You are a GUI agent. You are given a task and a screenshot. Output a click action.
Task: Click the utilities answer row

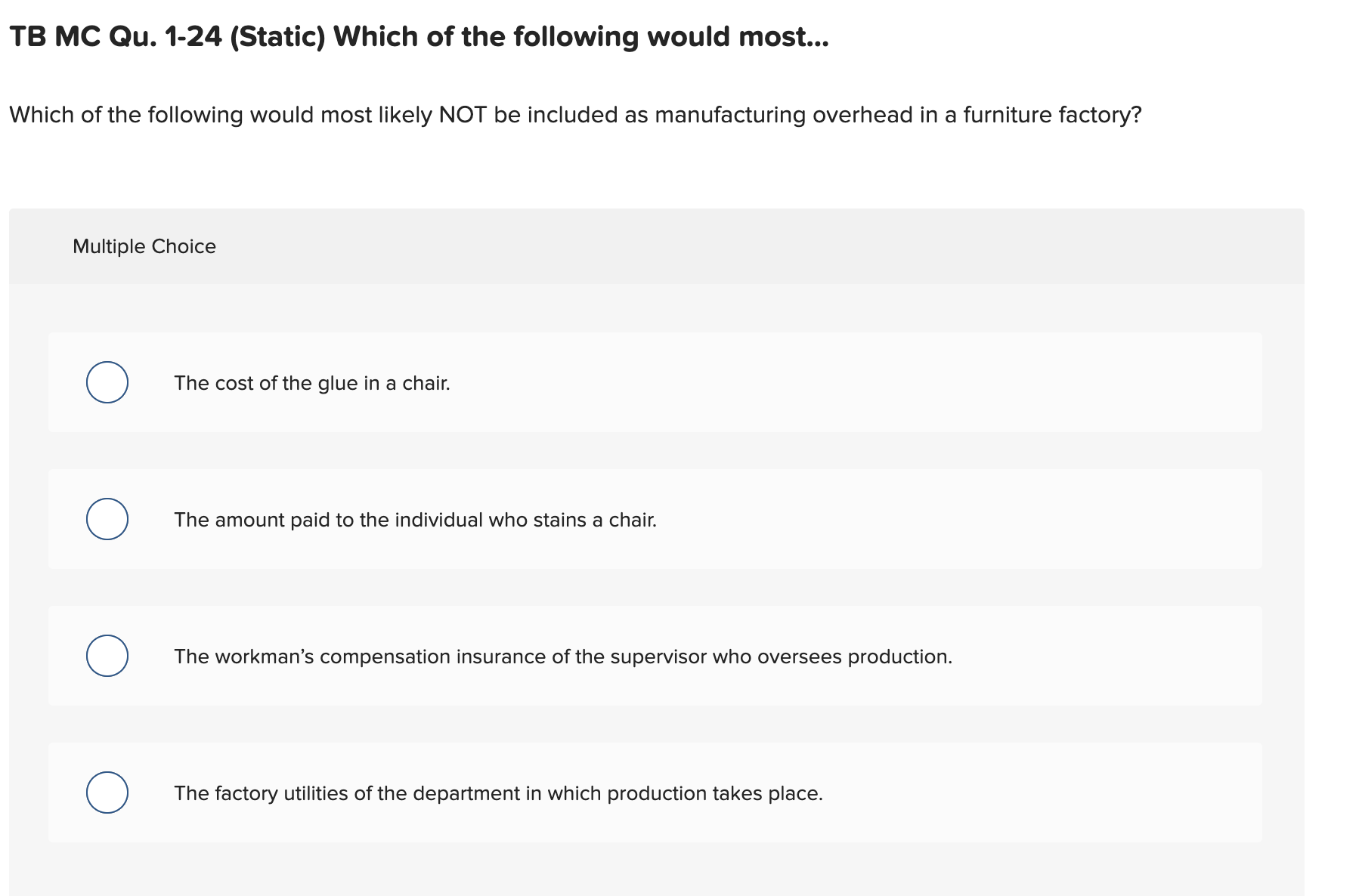tap(655, 792)
